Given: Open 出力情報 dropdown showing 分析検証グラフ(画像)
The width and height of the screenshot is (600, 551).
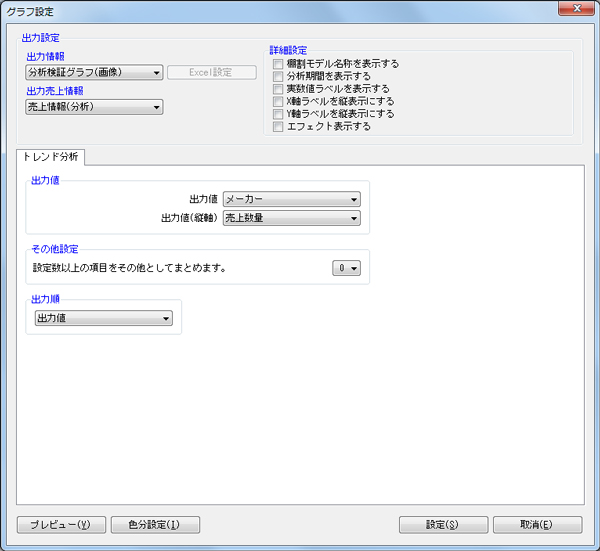Looking at the screenshot, I should (x=94, y=72).
